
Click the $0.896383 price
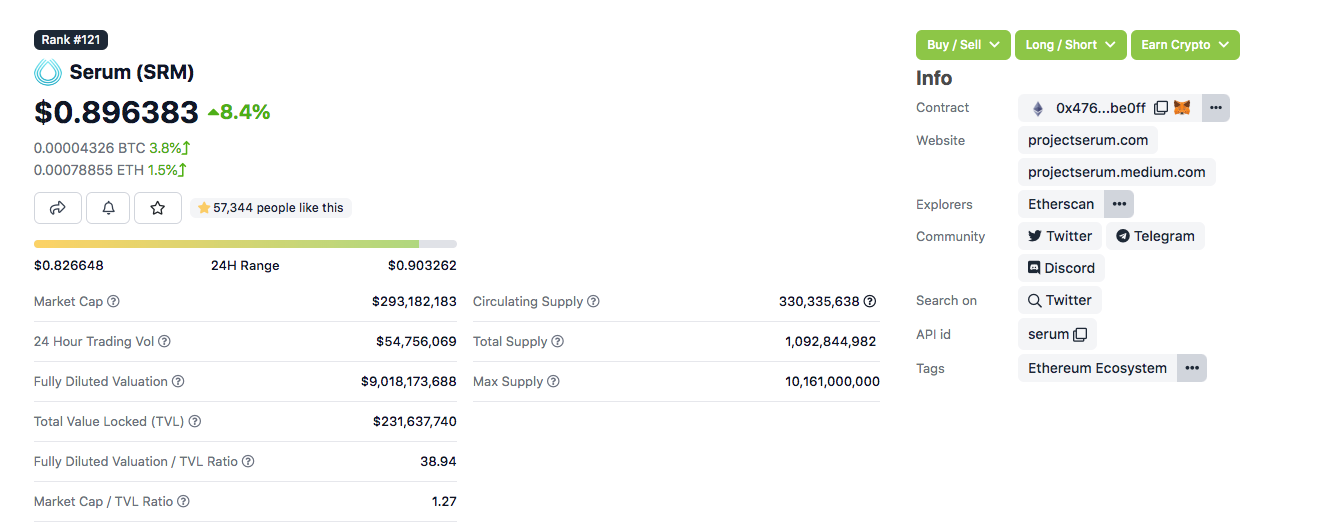116,112
